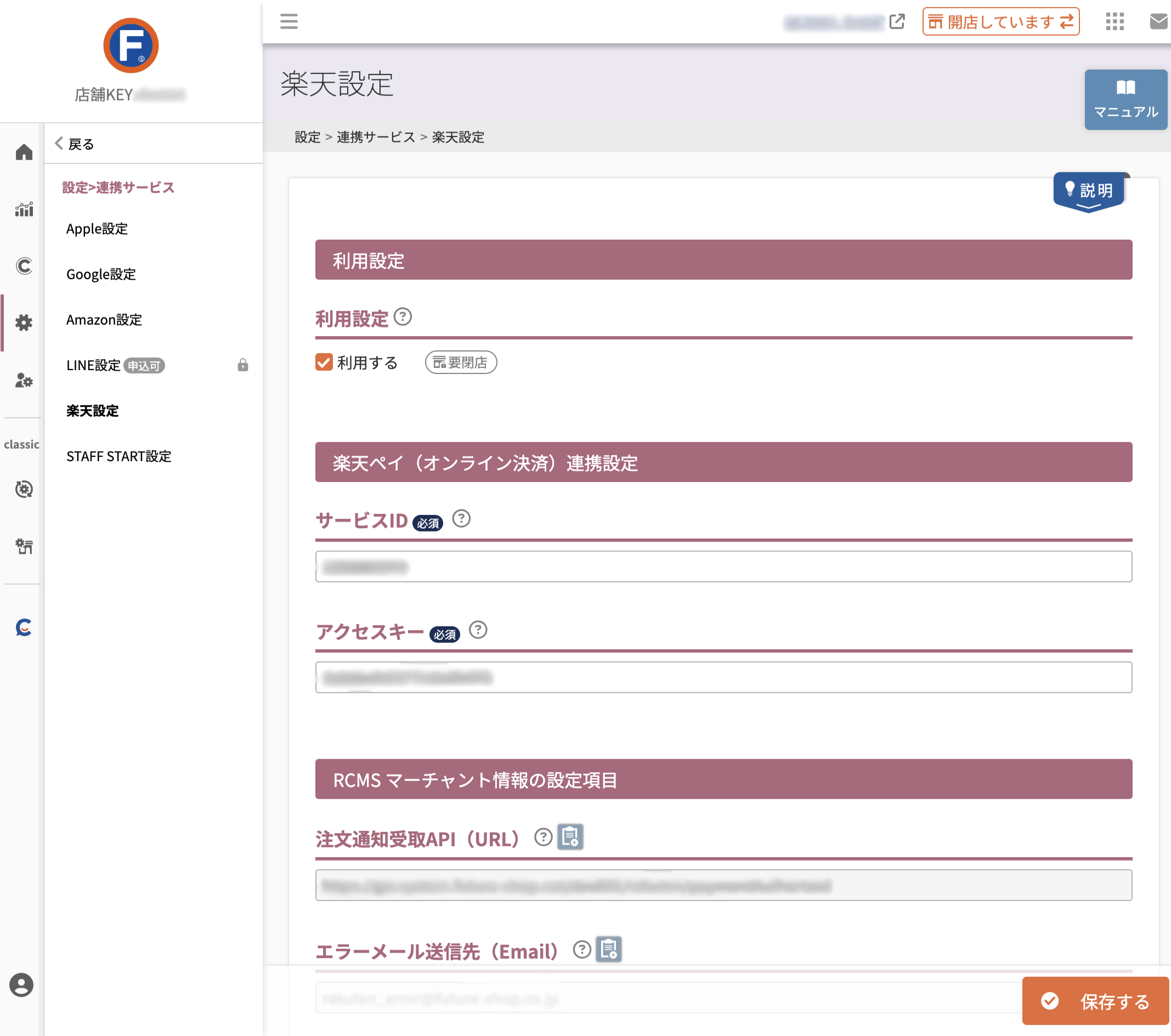The height and width of the screenshot is (1036, 1171).
Task: Copy the エラーメール送信先 email
Action: (x=608, y=949)
